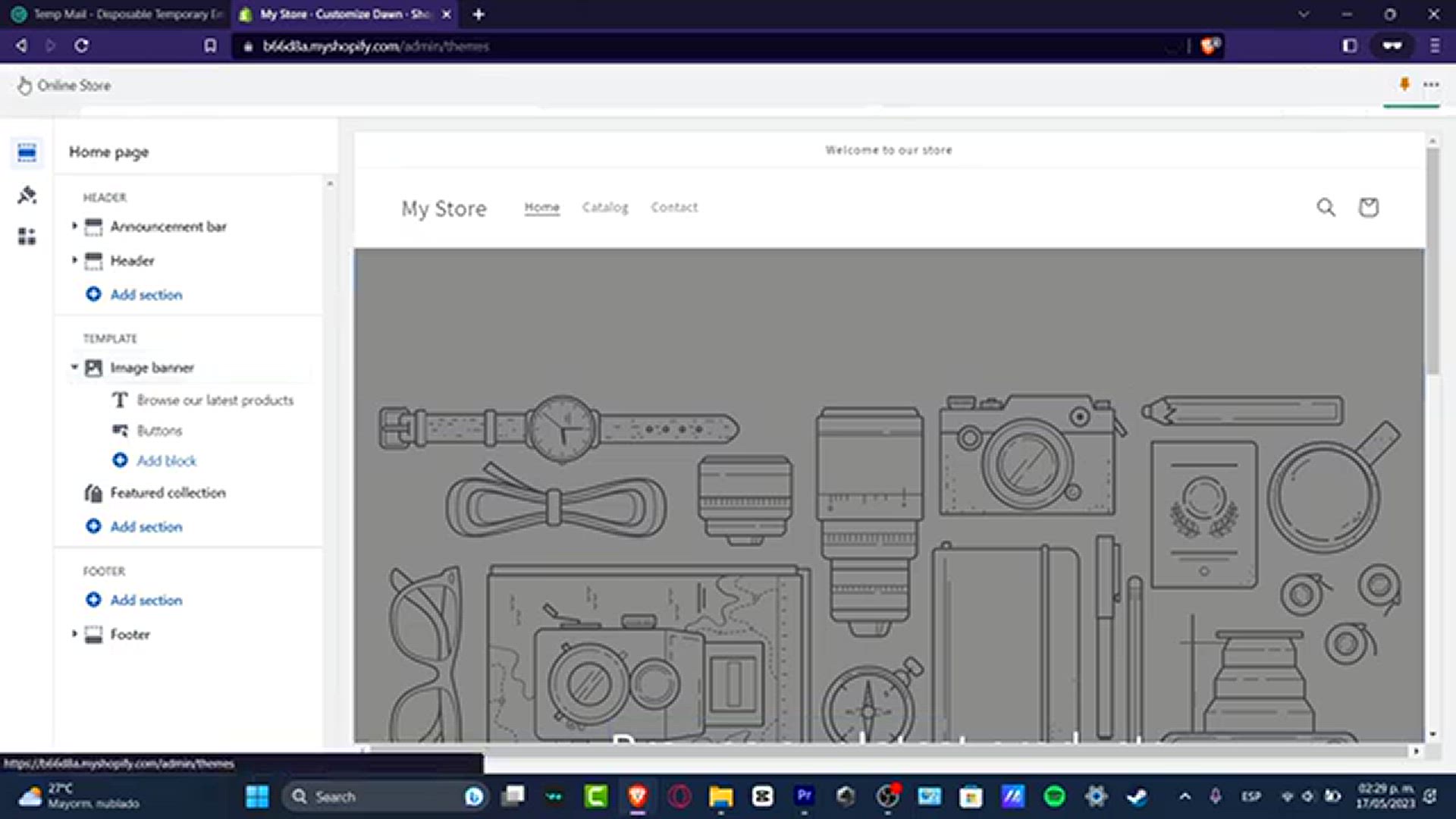Screen dimensions: 1456x819
Task: Open File Explorer from the taskbar
Action: 720,796
